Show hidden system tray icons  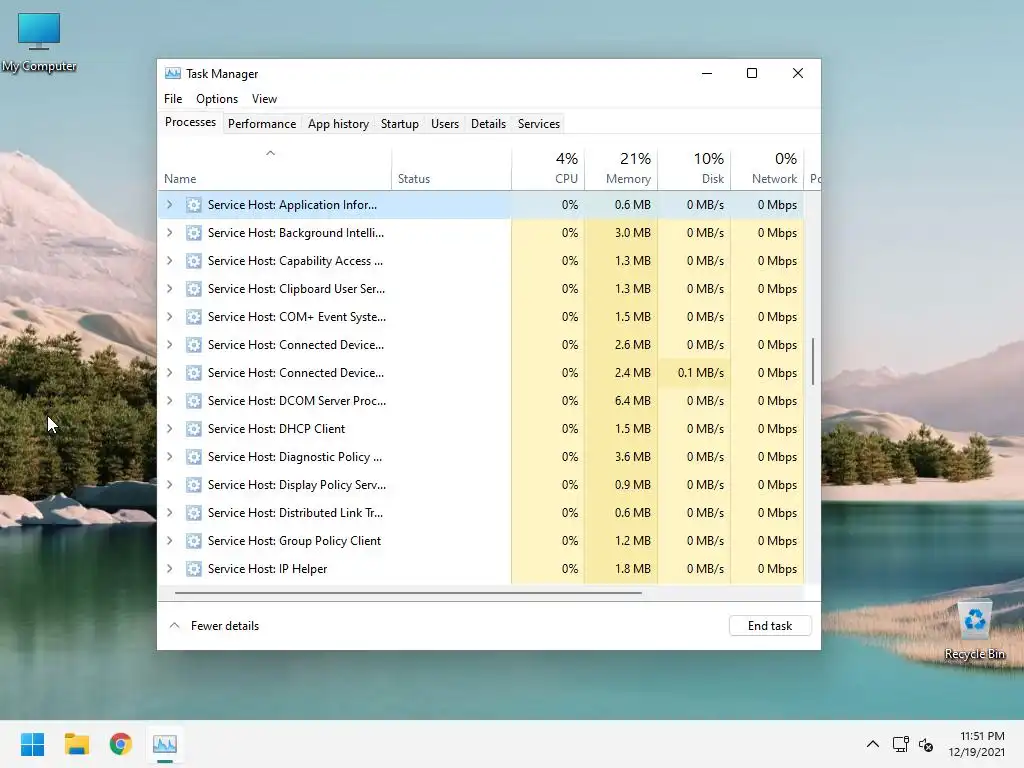click(872, 744)
